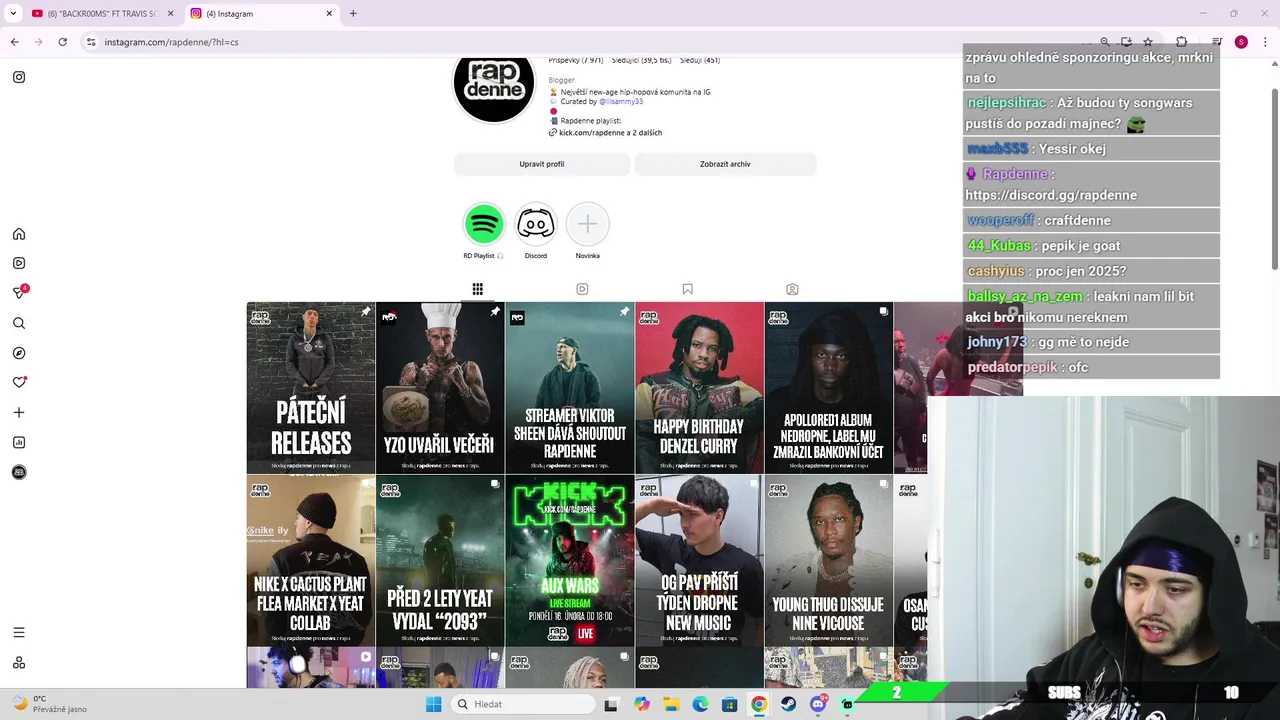Image resolution: width=1280 pixels, height=720 pixels.
Task: Switch to the Tagged photos tab
Action: 792,289
